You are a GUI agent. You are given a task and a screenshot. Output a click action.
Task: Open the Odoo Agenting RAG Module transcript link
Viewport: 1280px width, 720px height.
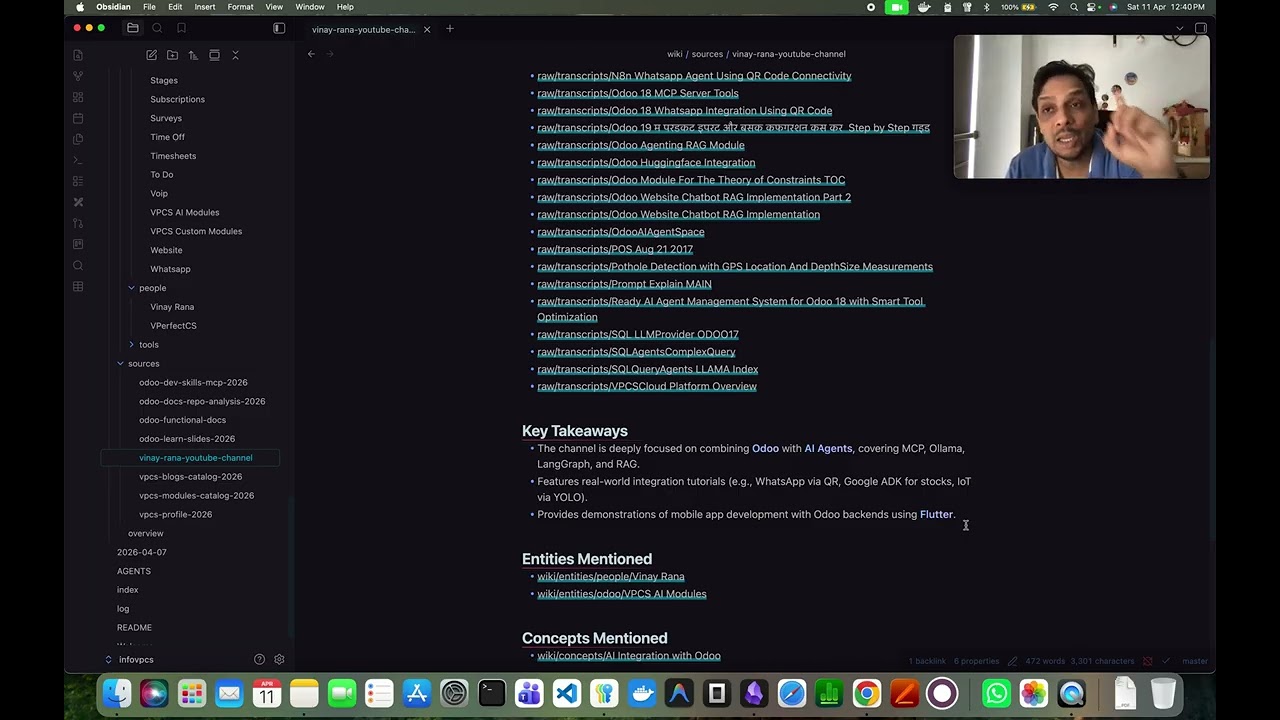click(x=640, y=145)
